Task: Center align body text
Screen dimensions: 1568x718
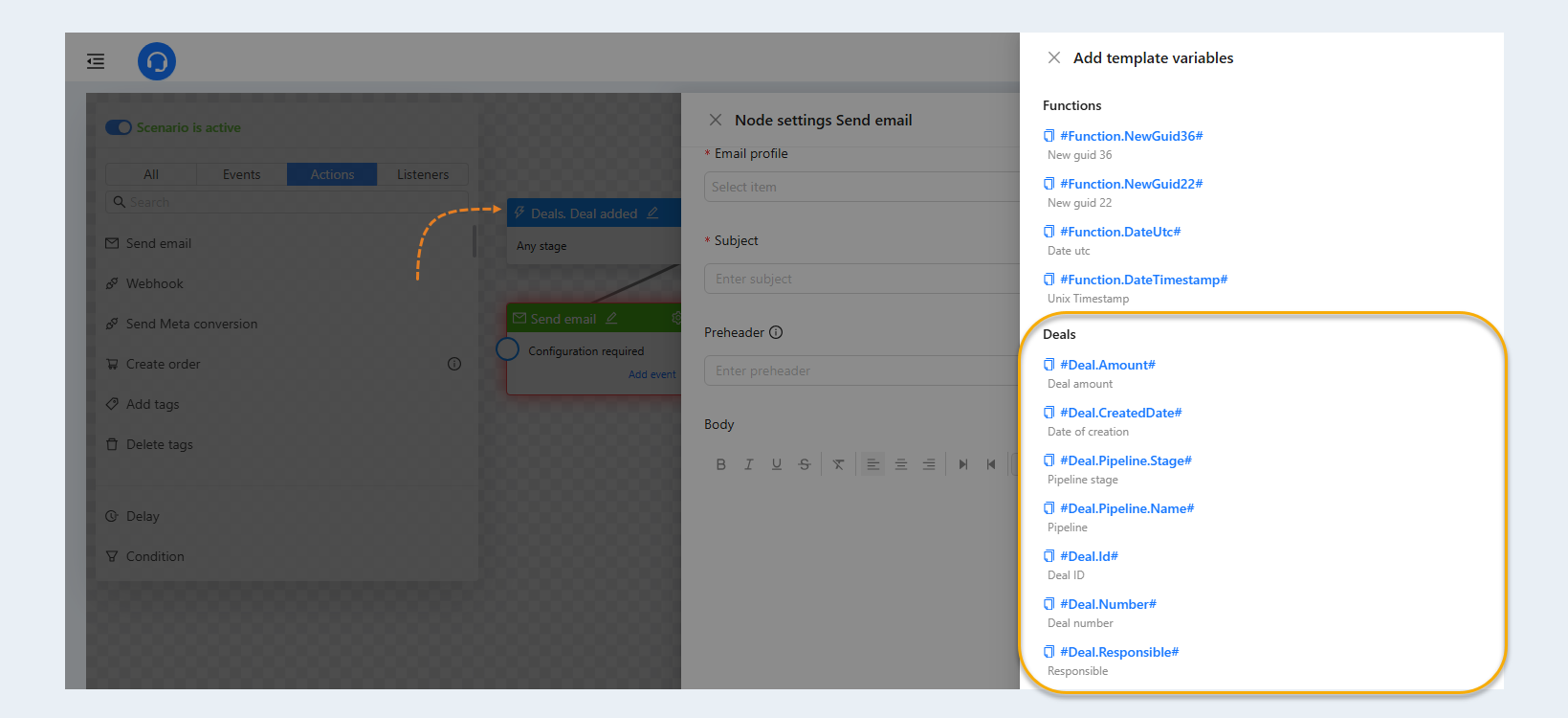Action: point(901,464)
